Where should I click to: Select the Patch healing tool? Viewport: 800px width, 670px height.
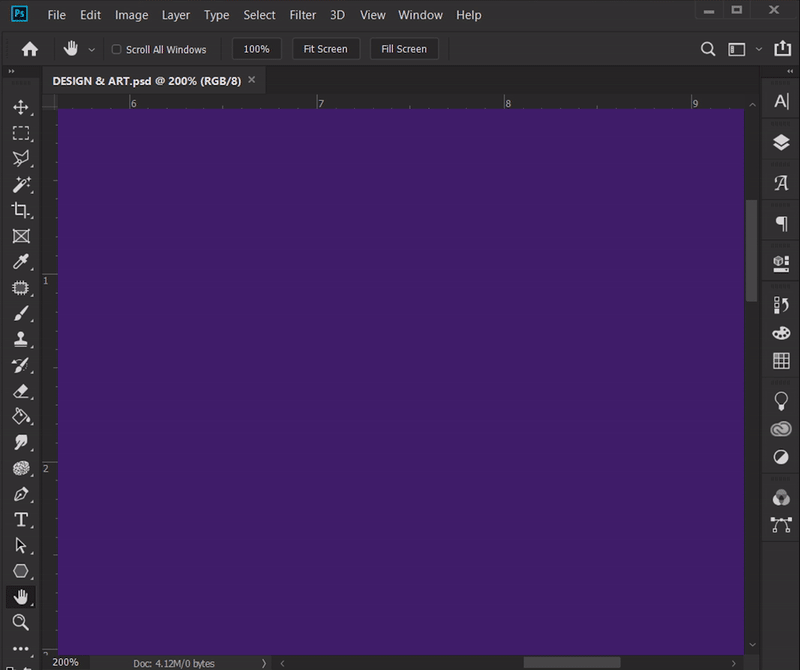[21, 288]
